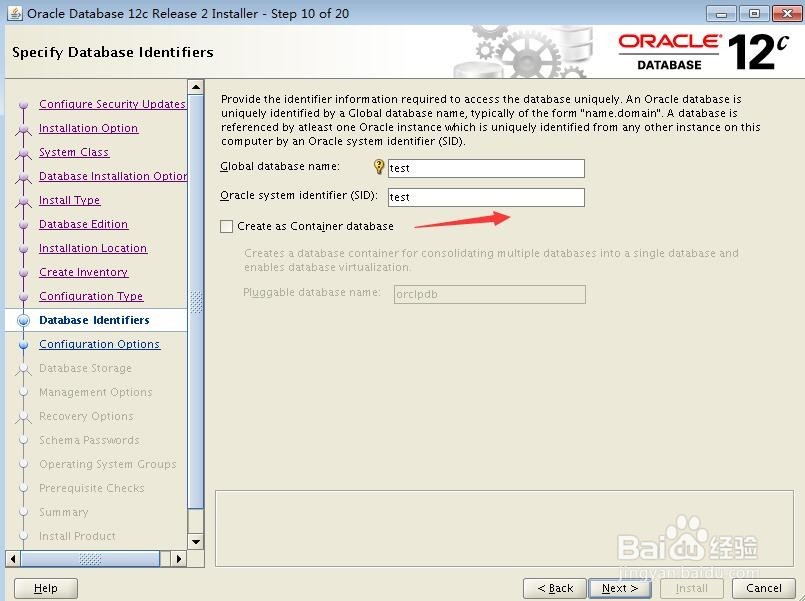Click the message area panel at bottom
This screenshot has width=805, height=601.
point(504,529)
